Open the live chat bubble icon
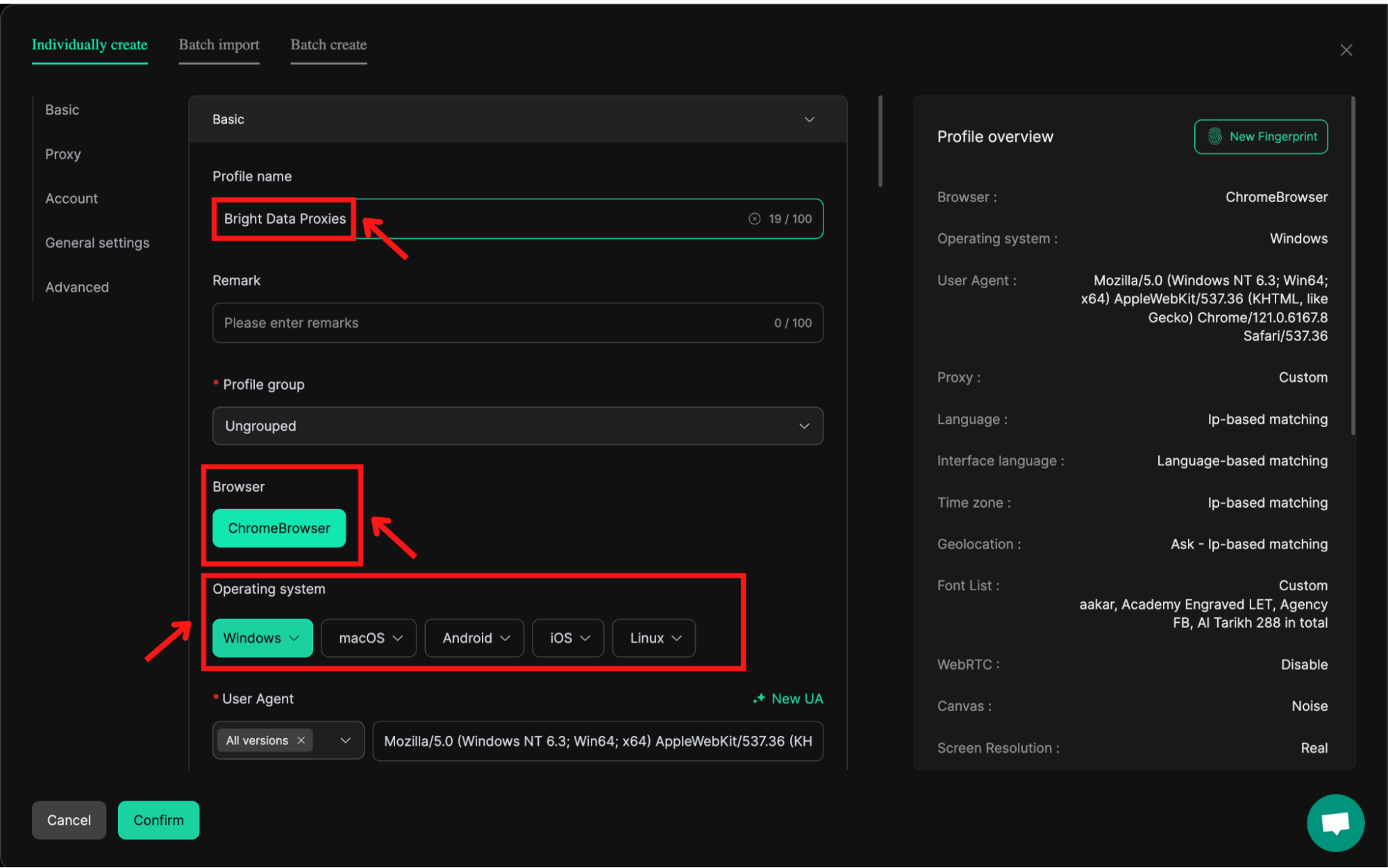This screenshot has height=868, width=1388. 1335,823
